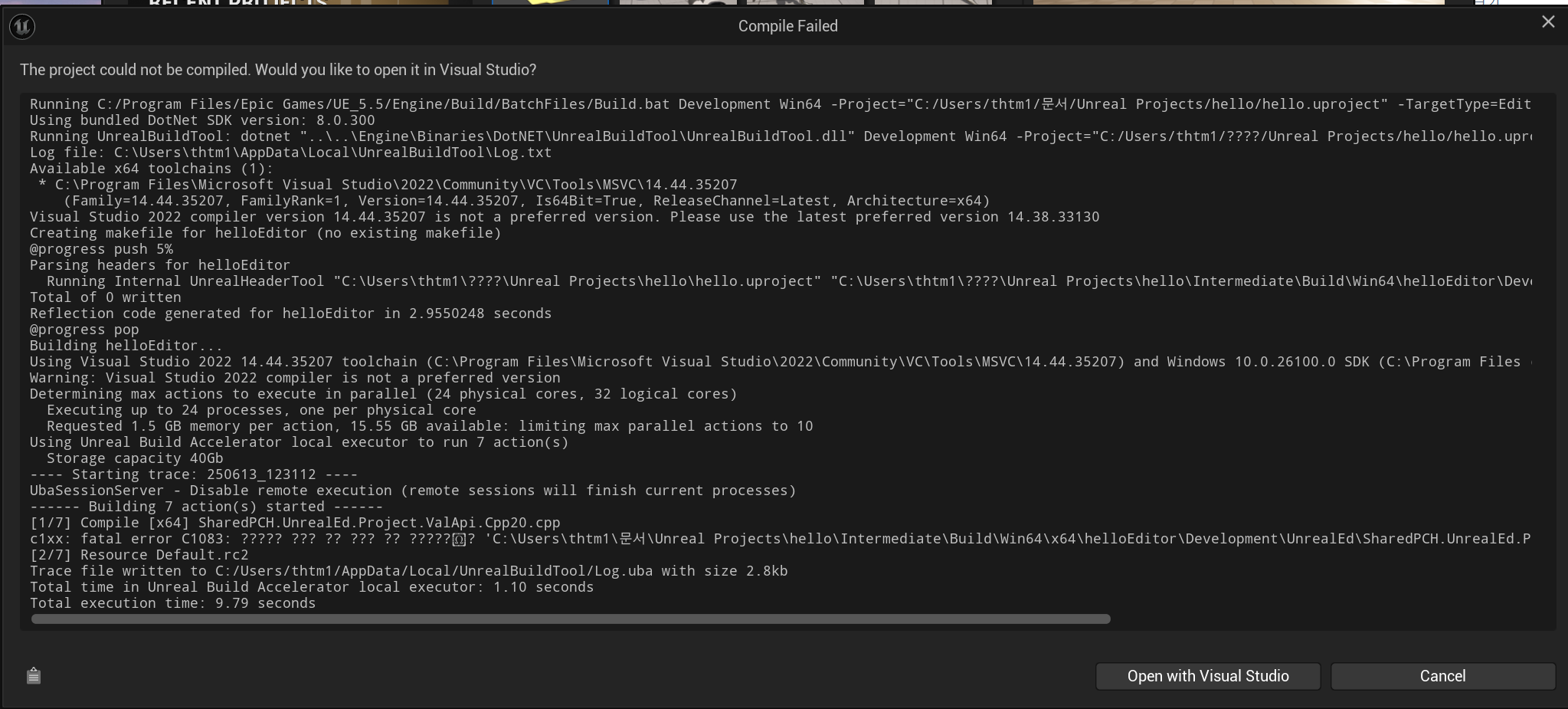Click 'Building 7 action(s) started' line
The width and height of the screenshot is (1568, 709).
tap(206, 507)
